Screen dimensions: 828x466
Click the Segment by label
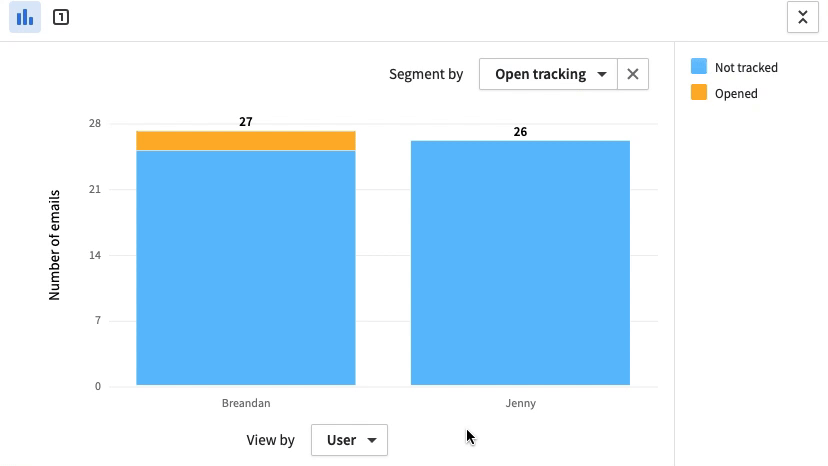click(426, 74)
